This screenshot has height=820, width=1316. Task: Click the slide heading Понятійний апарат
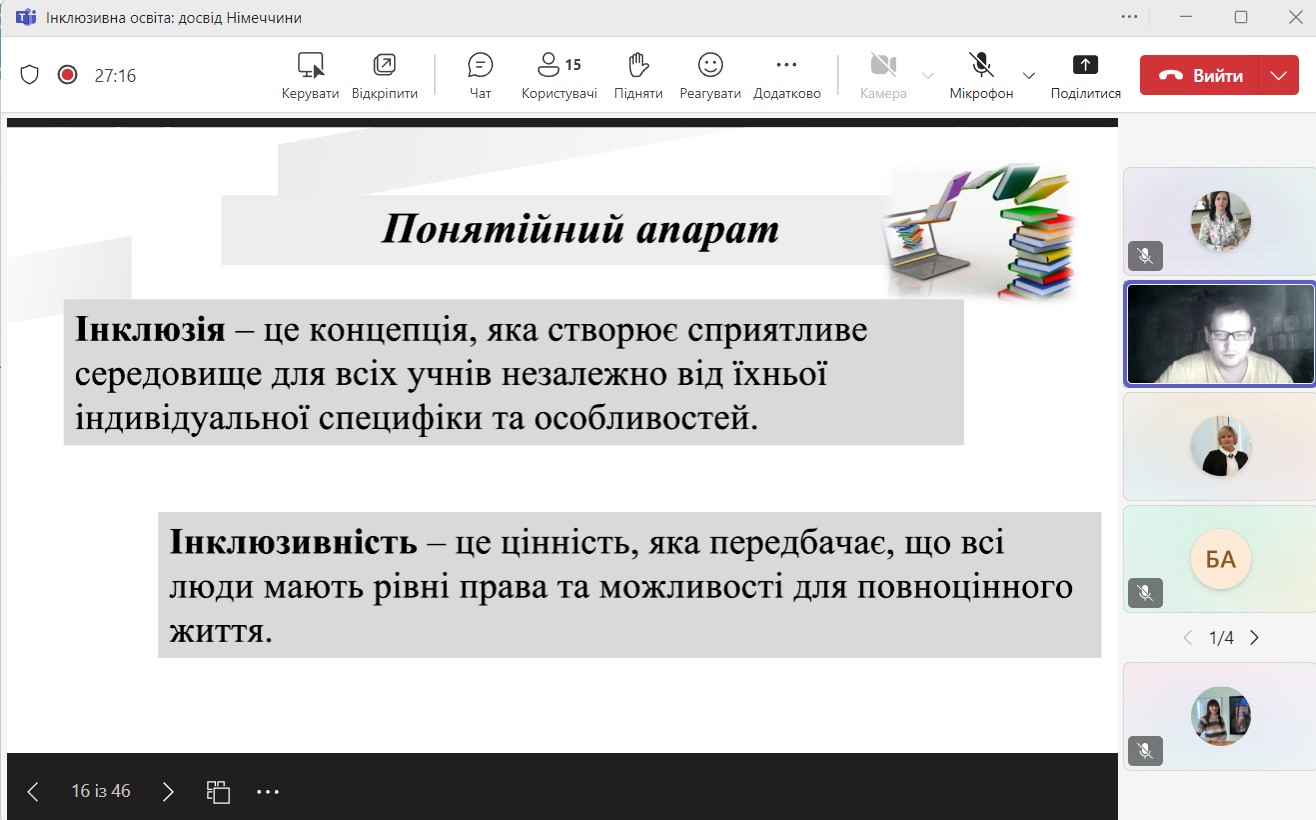tap(580, 229)
